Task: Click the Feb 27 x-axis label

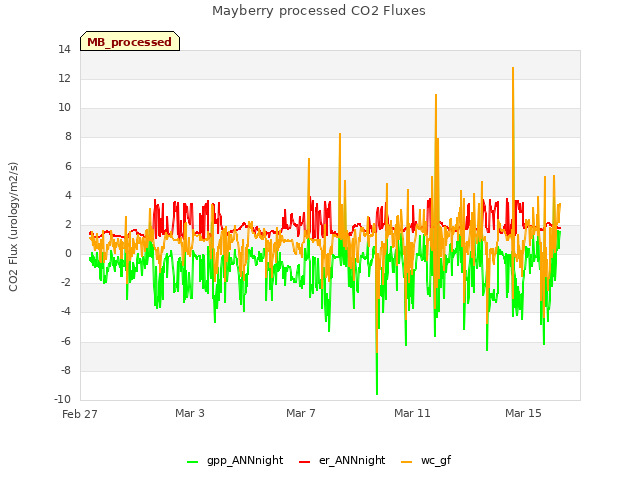Action: coord(80,414)
